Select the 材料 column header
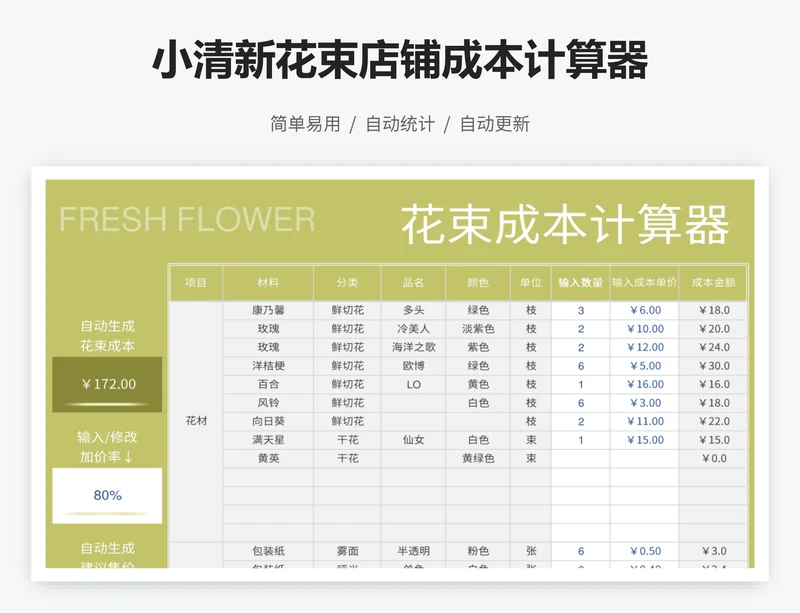This screenshot has width=800, height=613. click(268, 283)
